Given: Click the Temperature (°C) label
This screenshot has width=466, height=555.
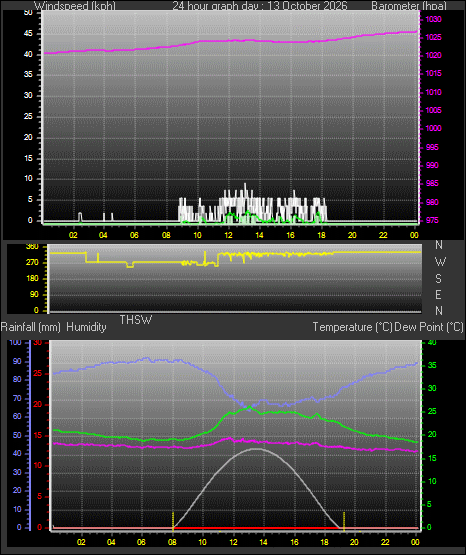Looking at the screenshot, I should pyautogui.click(x=352, y=327).
